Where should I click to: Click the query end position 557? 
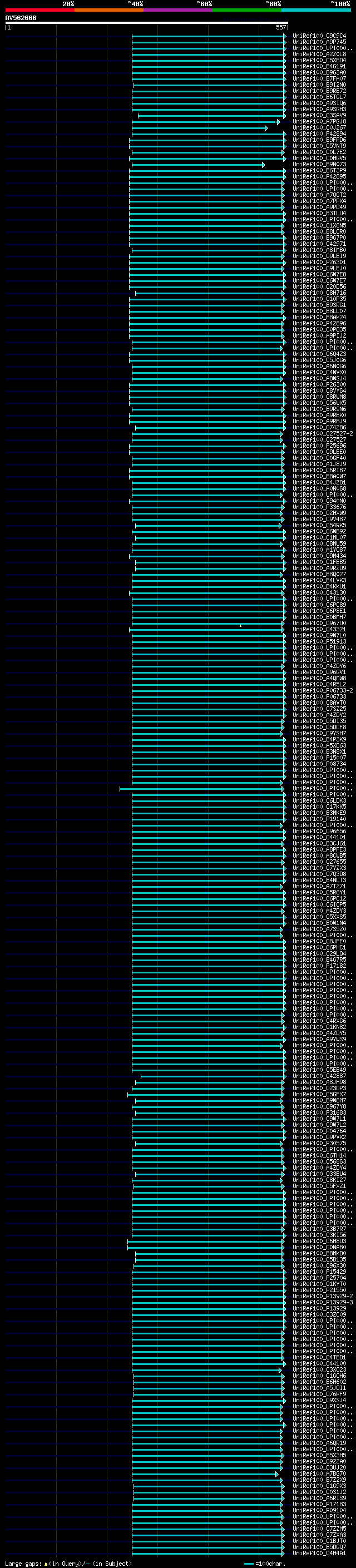click(280, 28)
